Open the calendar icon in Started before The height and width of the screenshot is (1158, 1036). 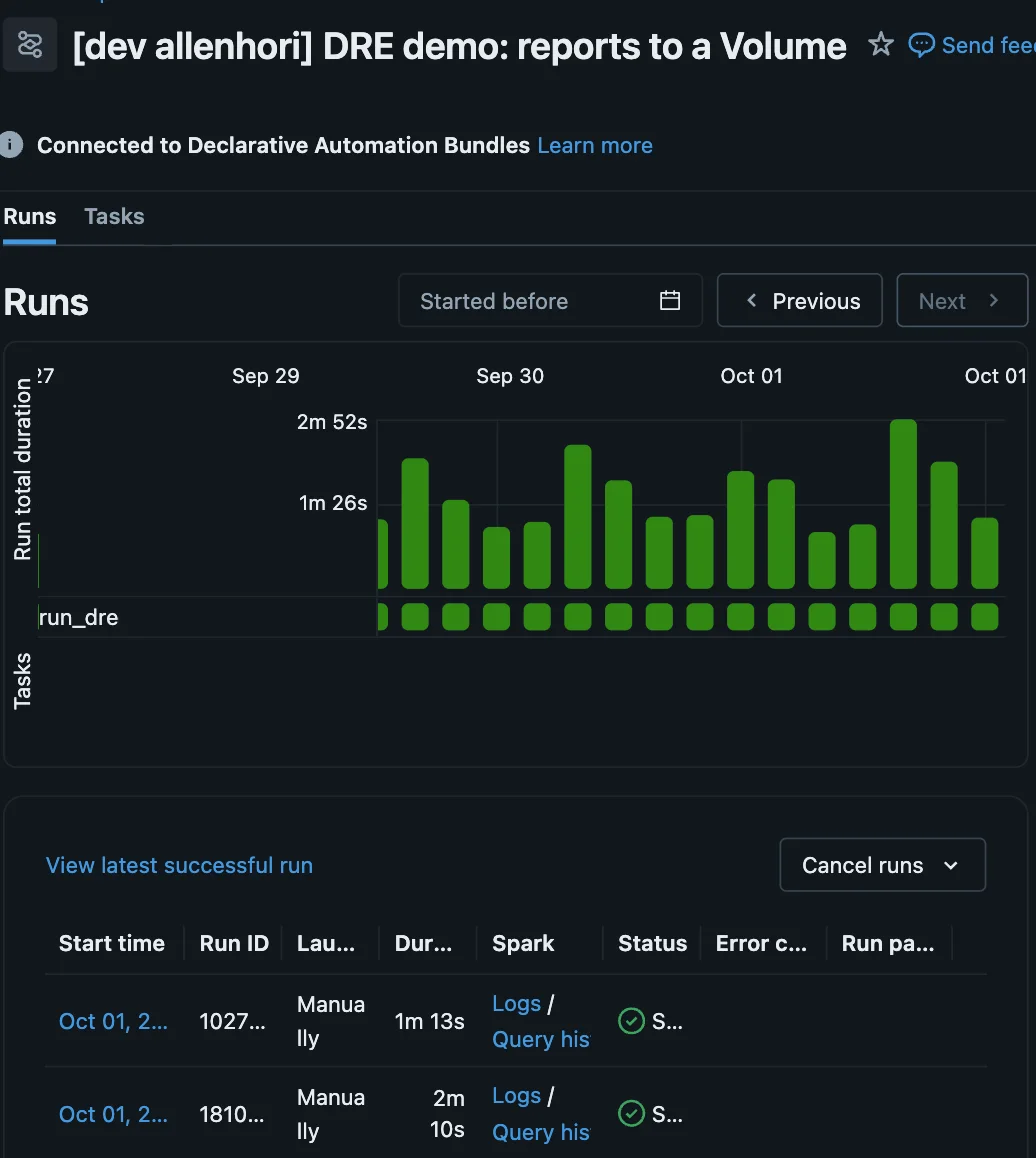670,301
